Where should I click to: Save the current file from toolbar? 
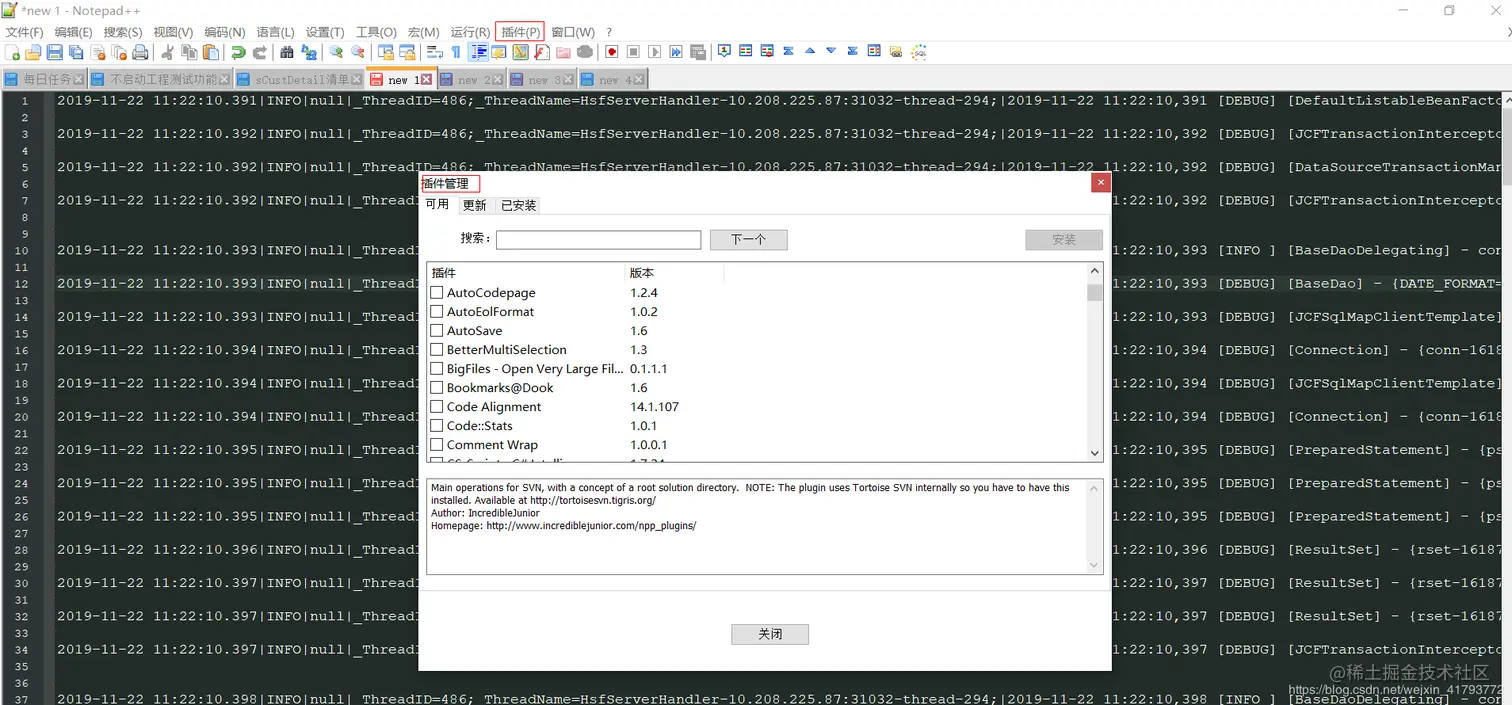55,52
